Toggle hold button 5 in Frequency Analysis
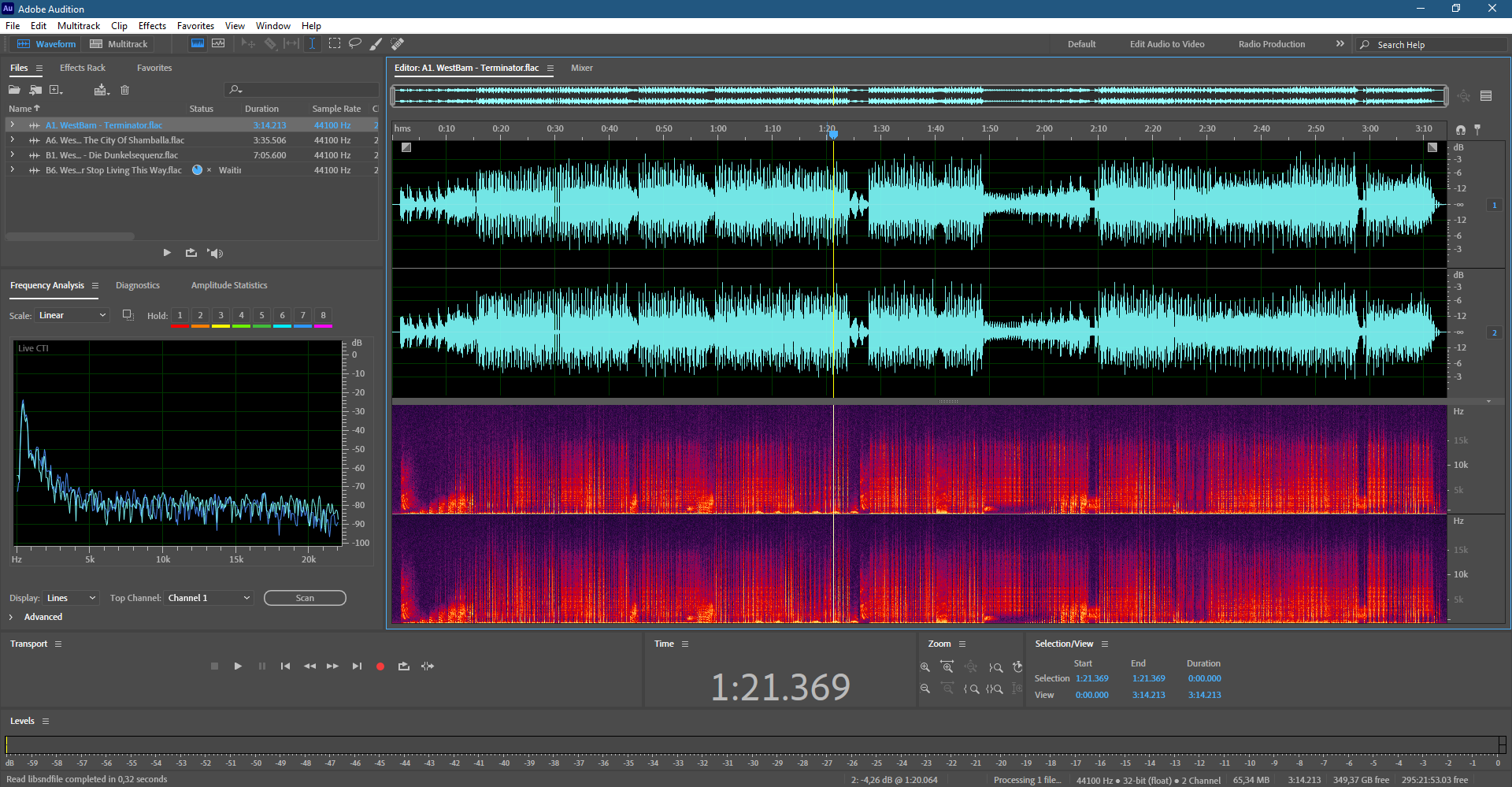The height and width of the screenshot is (787, 1512). coord(261,315)
